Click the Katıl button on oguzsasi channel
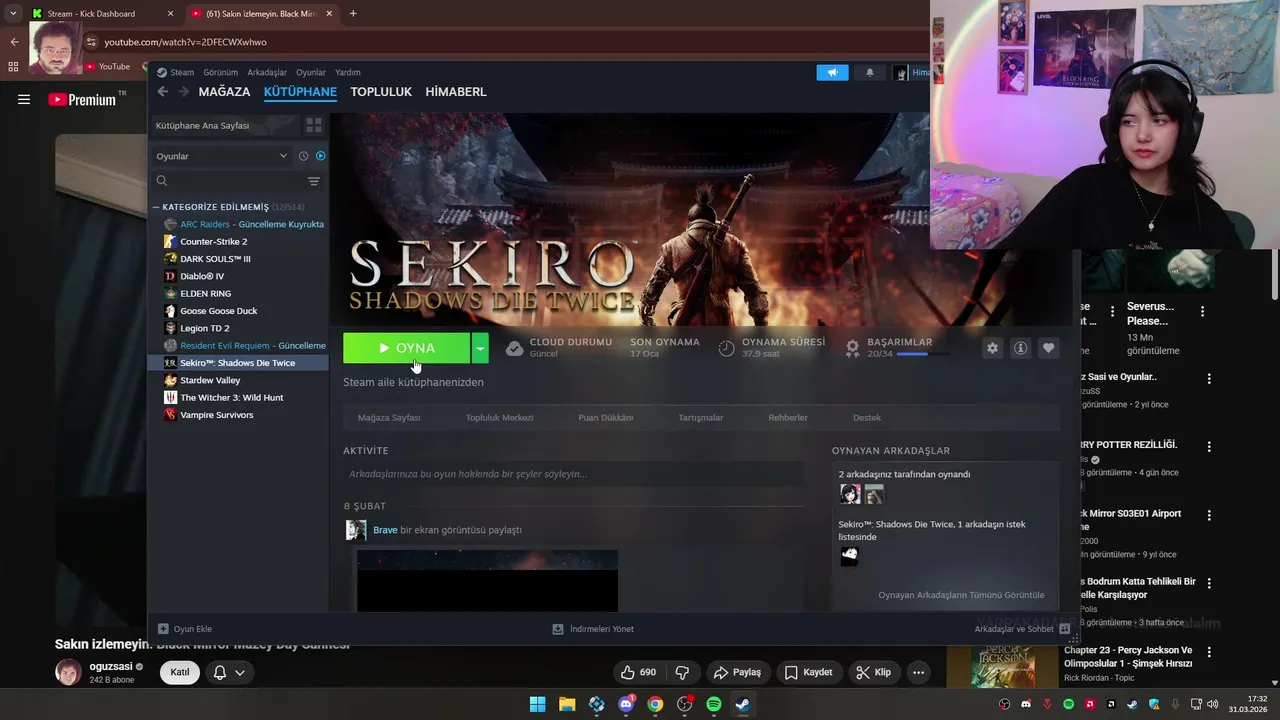Image resolution: width=1280 pixels, height=720 pixels. [x=180, y=672]
